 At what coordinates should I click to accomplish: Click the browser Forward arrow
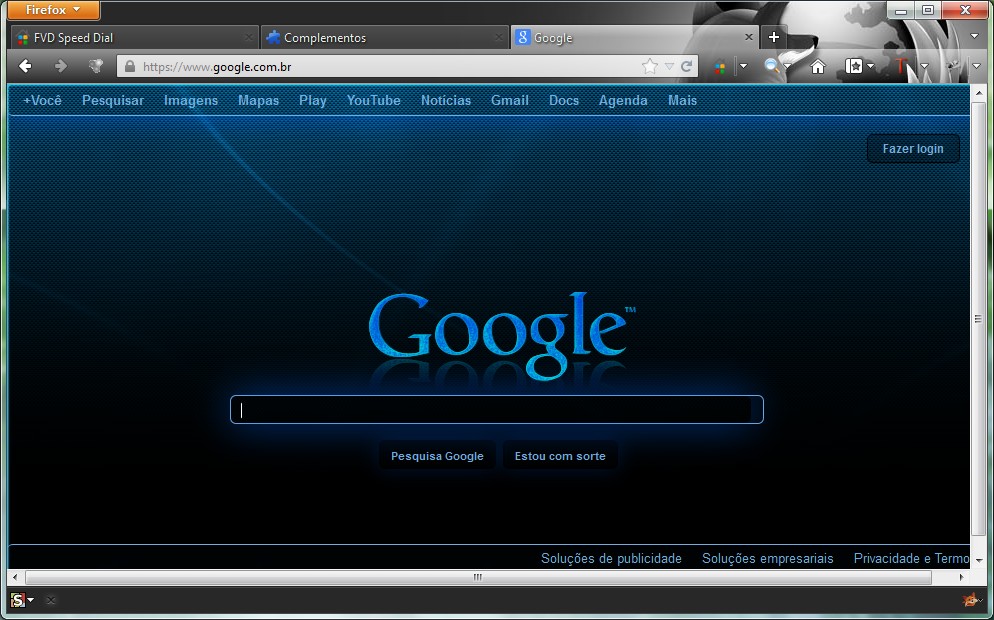click(60, 66)
